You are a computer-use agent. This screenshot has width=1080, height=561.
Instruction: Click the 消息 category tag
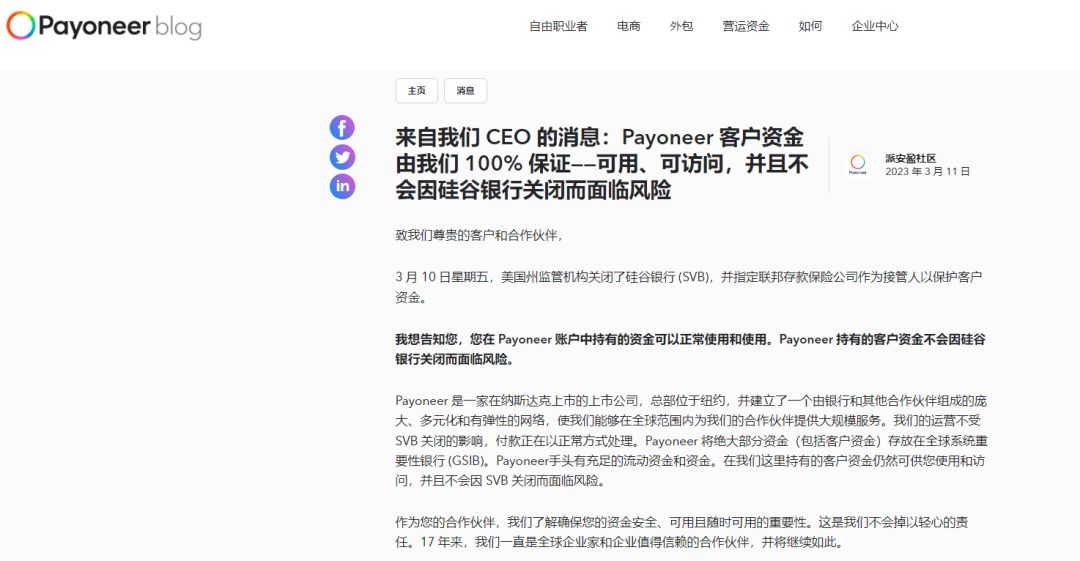(x=465, y=91)
